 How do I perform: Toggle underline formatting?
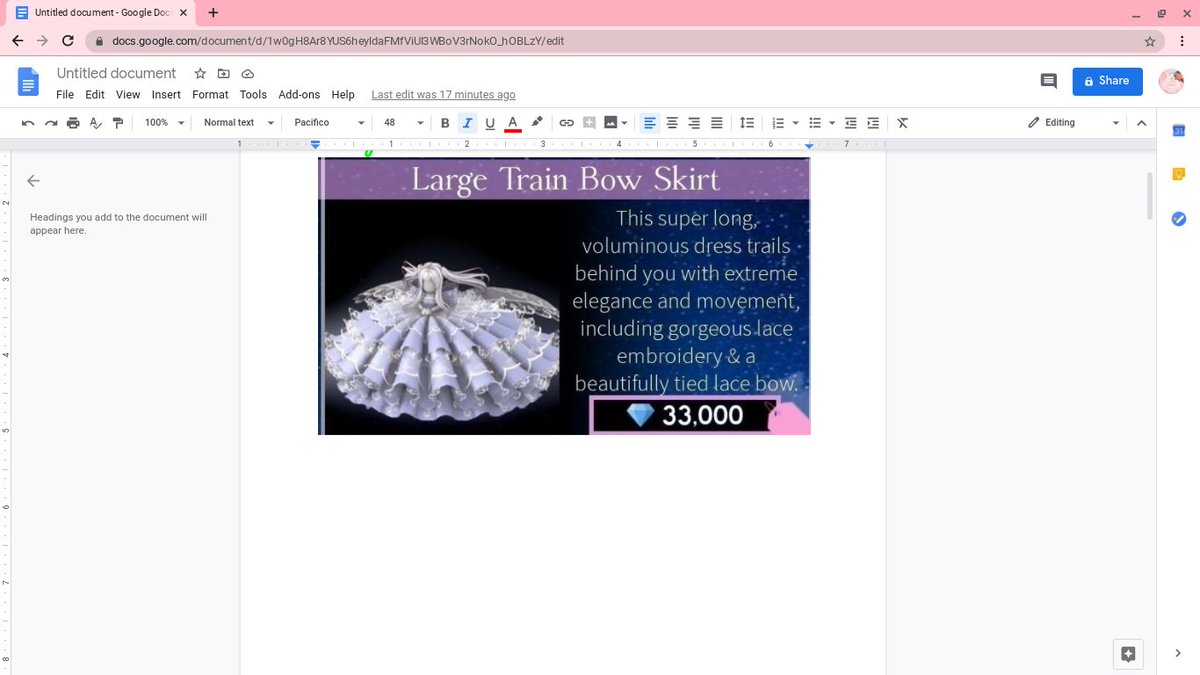click(x=490, y=123)
